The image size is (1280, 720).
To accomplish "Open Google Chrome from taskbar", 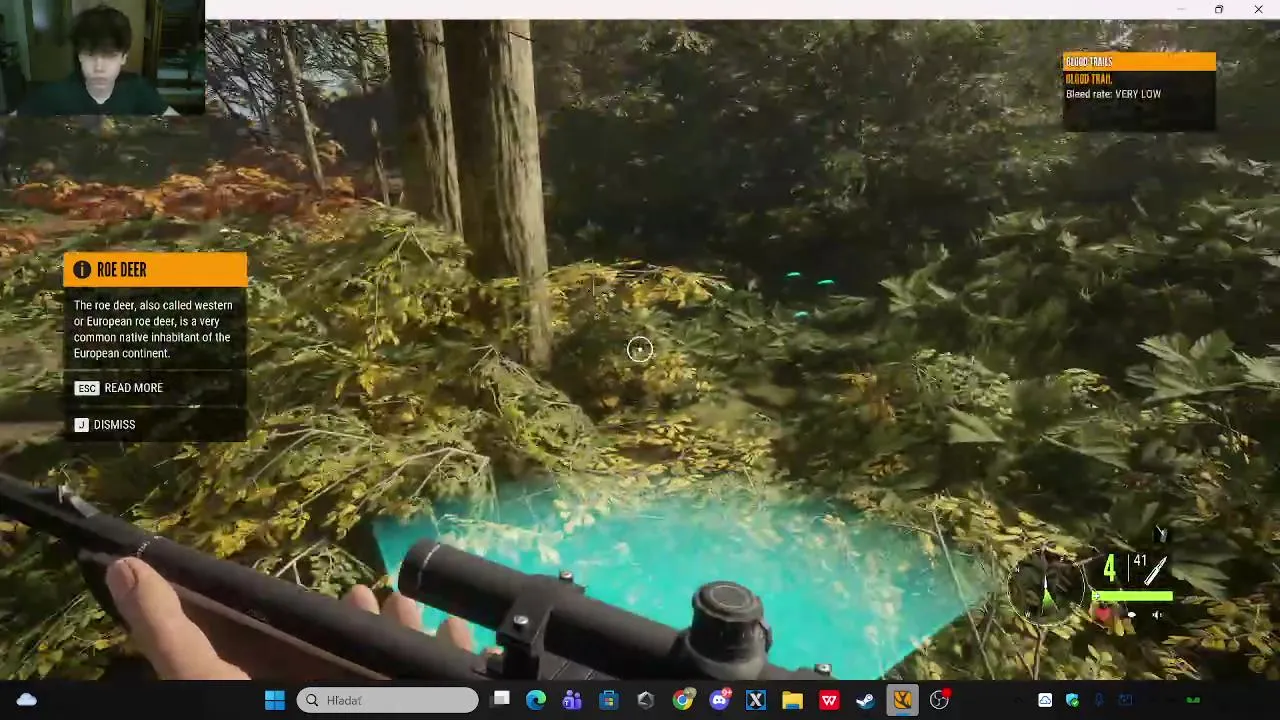I will point(682,700).
